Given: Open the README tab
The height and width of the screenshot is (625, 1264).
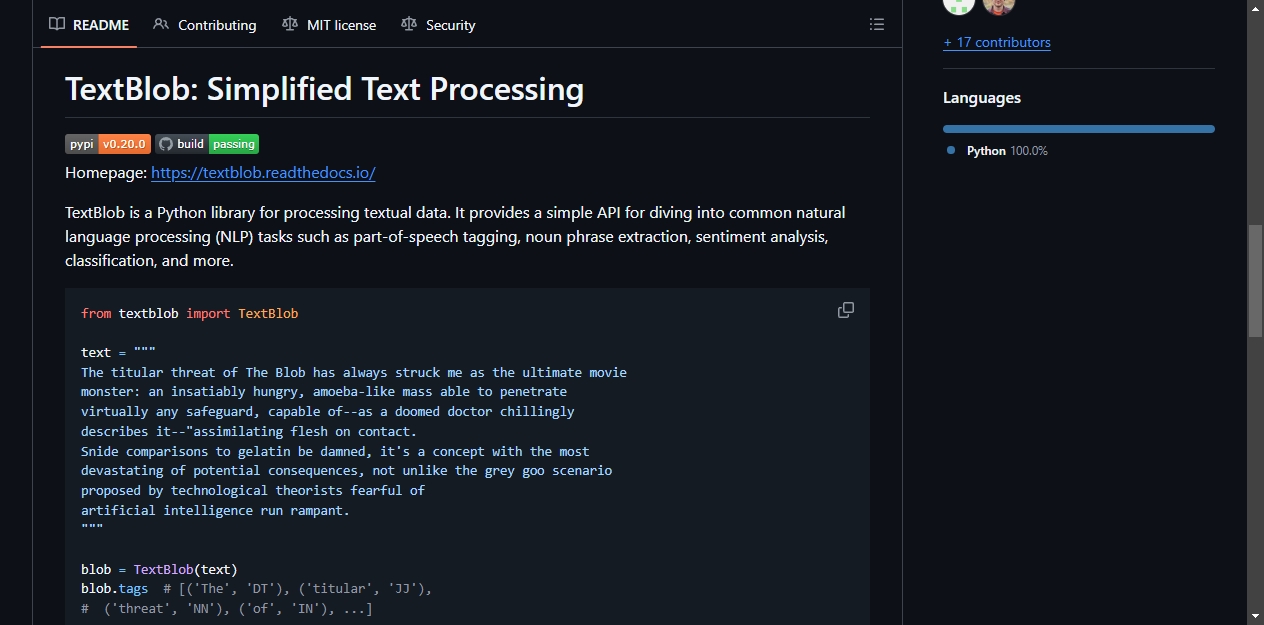Looking at the screenshot, I should pyautogui.click(x=89, y=25).
